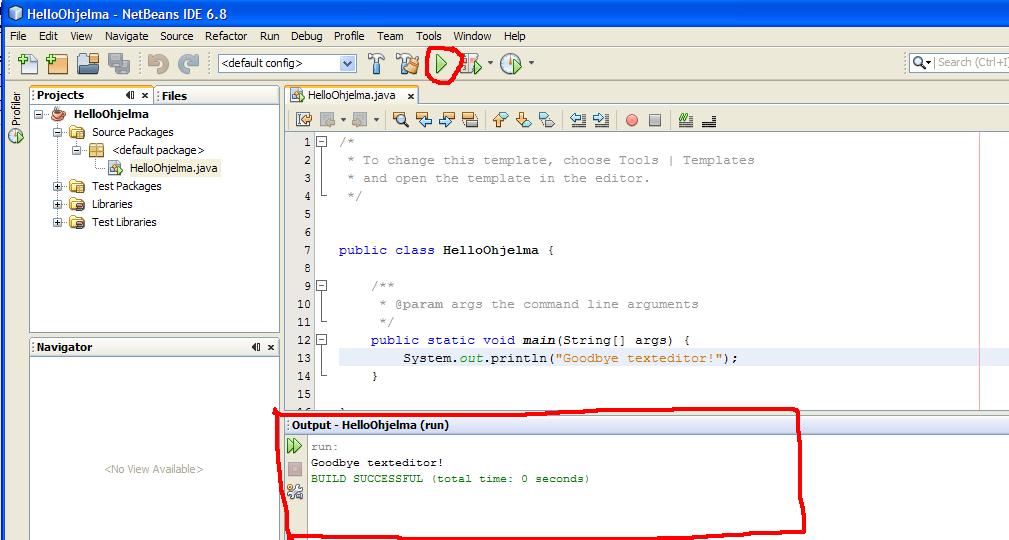Screen dimensions: 1009x540
Task: Minimize the Navigator panel
Action: pyautogui.click(x=256, y=347)
